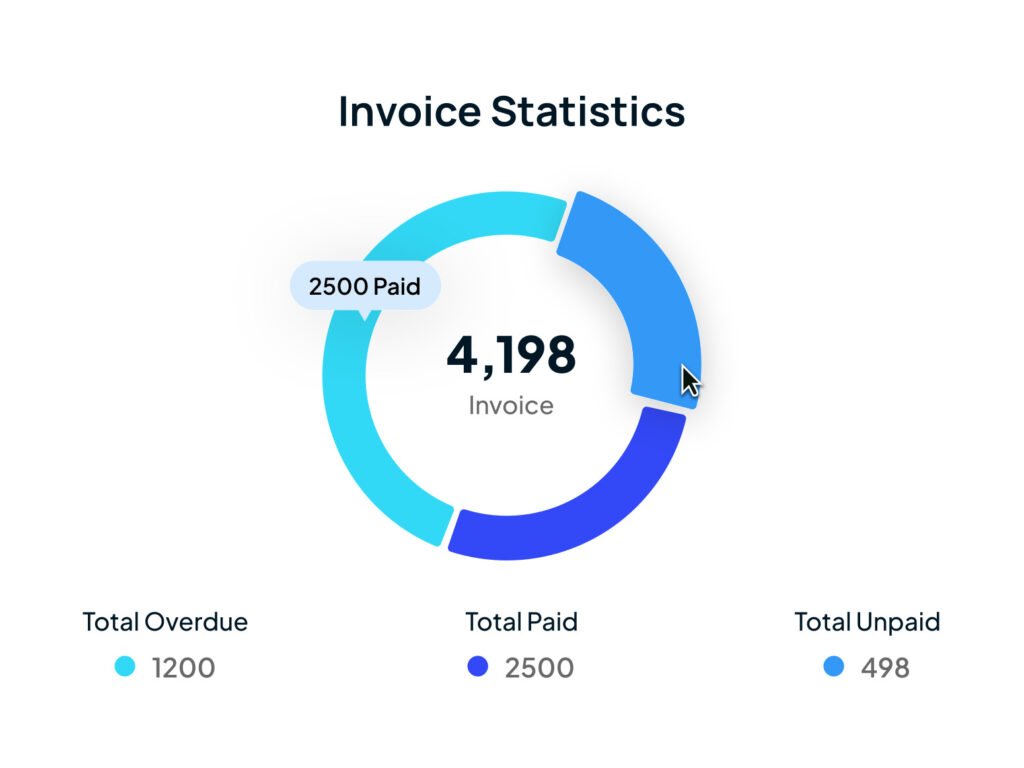Click the word "Invoice" in the heading
This screenshot has height=768, width=1024.
pyautogui.click(x=409, y=111)
